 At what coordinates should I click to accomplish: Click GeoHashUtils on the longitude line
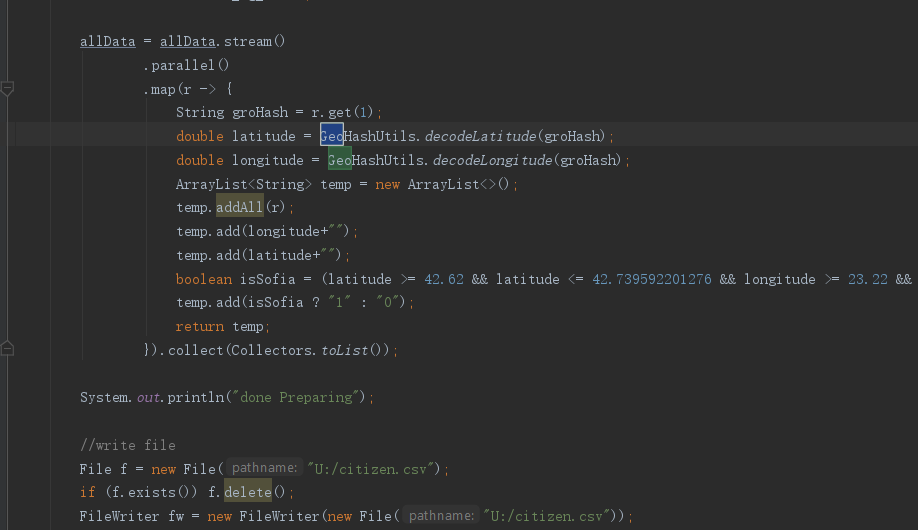coord(375,160)
